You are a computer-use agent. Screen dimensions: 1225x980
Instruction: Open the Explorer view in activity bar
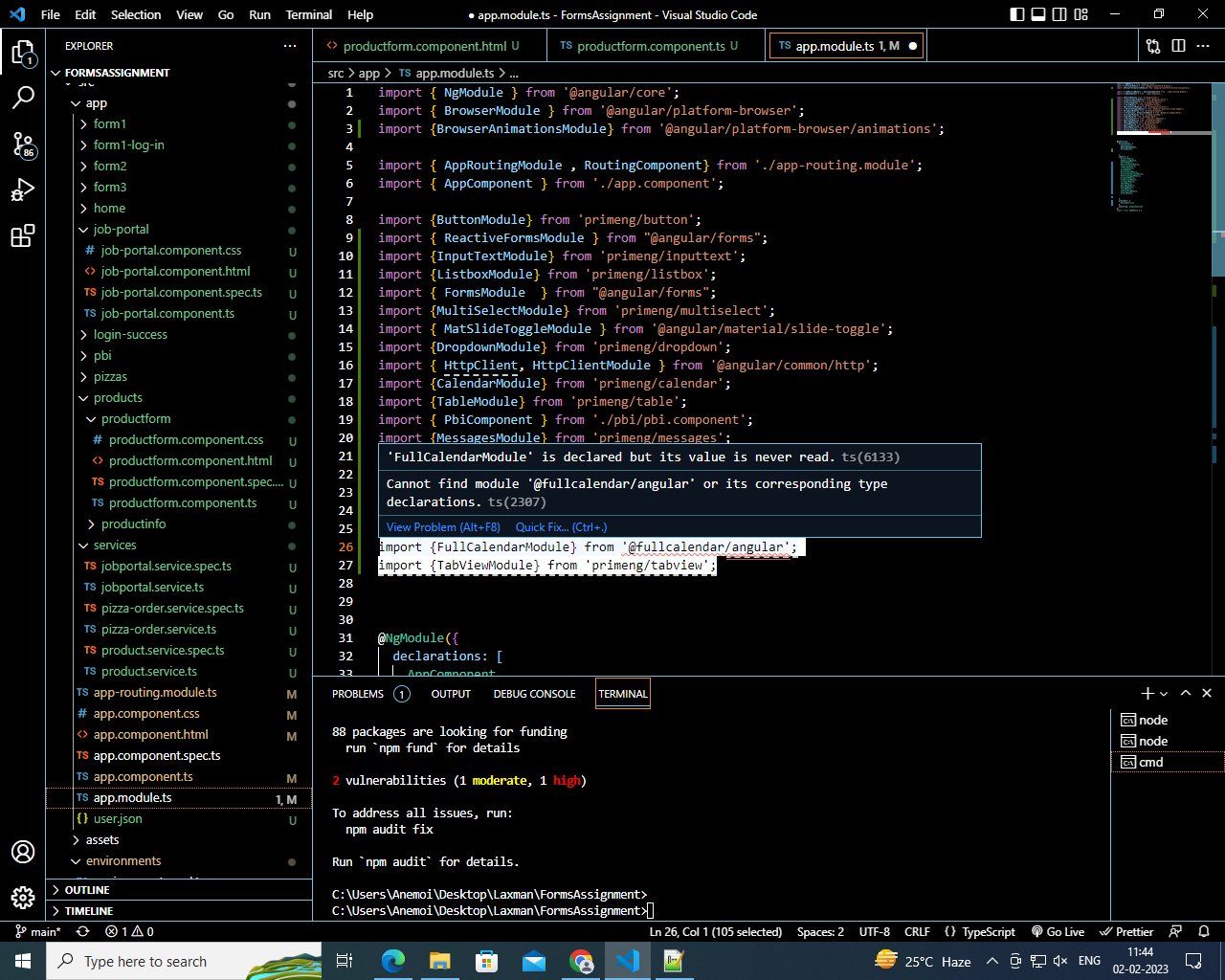click(x=23, y=53)
